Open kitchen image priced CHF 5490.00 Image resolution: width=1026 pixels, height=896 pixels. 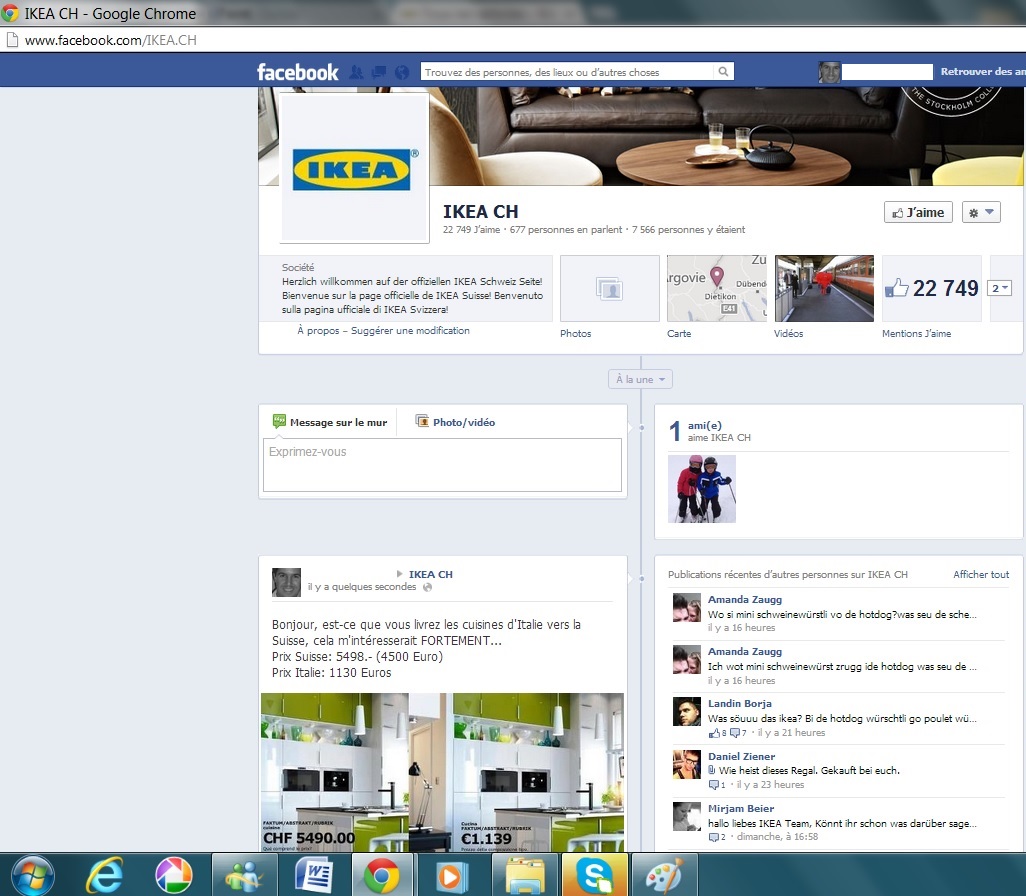coord(334,772)
